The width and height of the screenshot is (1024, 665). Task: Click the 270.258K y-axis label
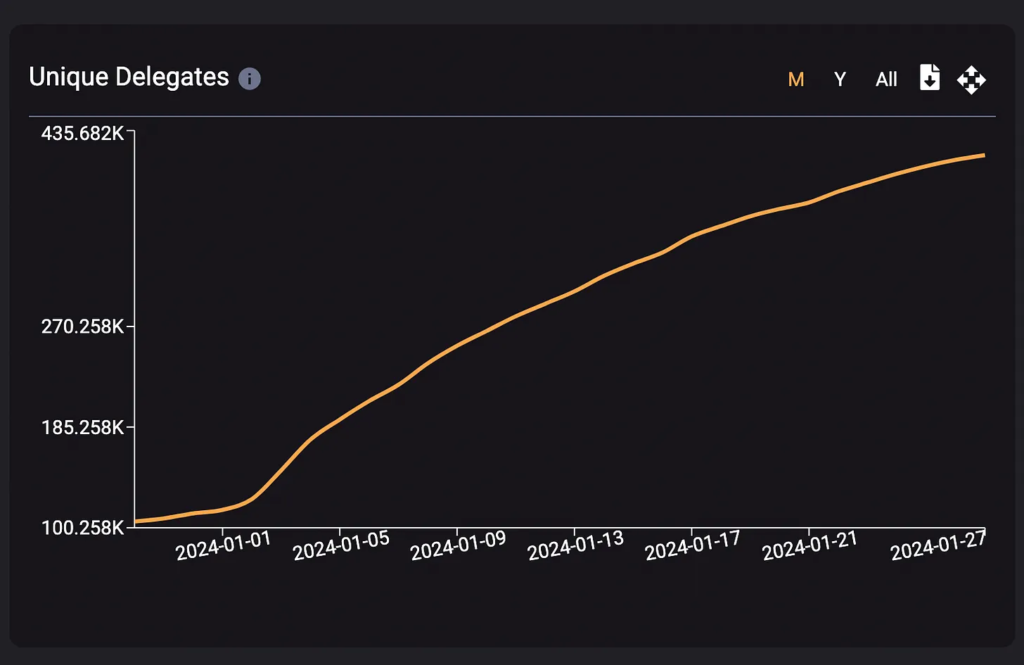tap(82, 327)
